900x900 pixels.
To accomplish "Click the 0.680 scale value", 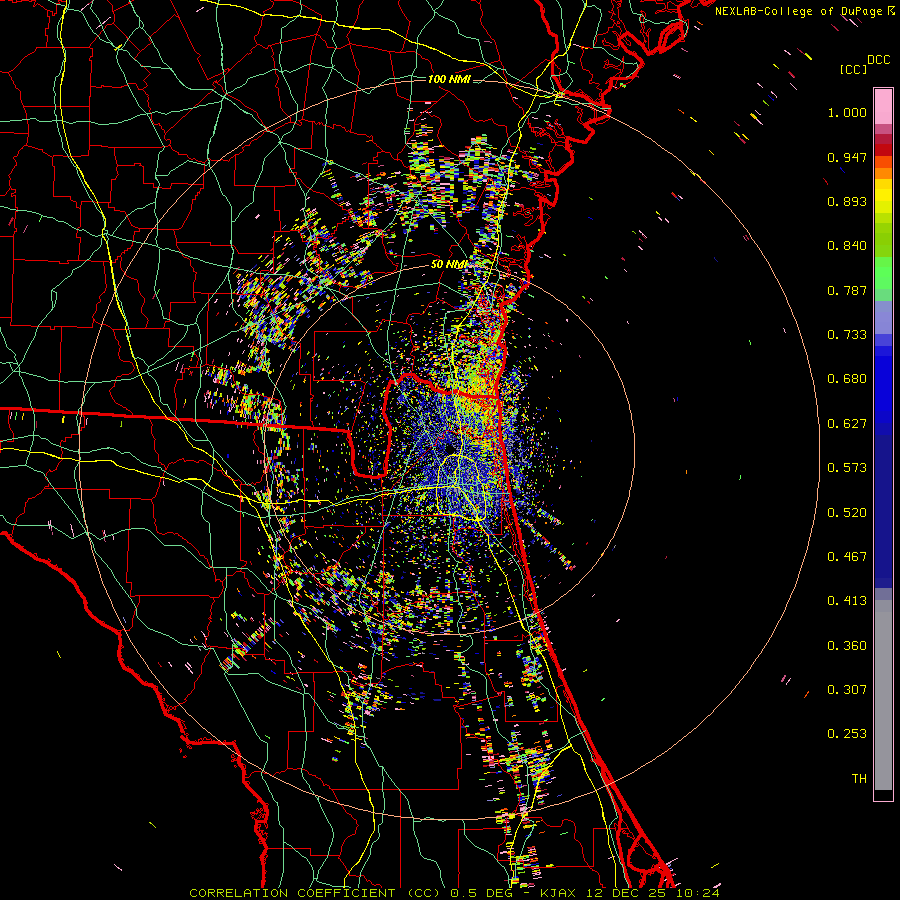I will click(x=847, y=379).
